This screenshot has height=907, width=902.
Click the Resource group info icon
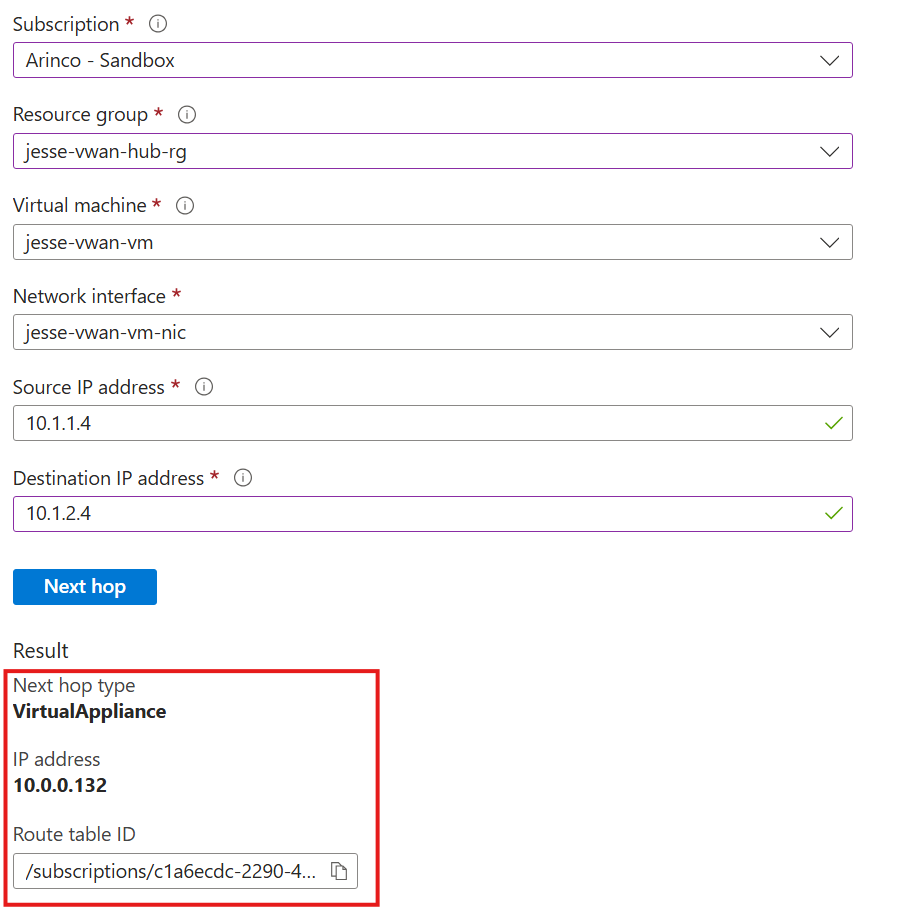tap(186, 115)
